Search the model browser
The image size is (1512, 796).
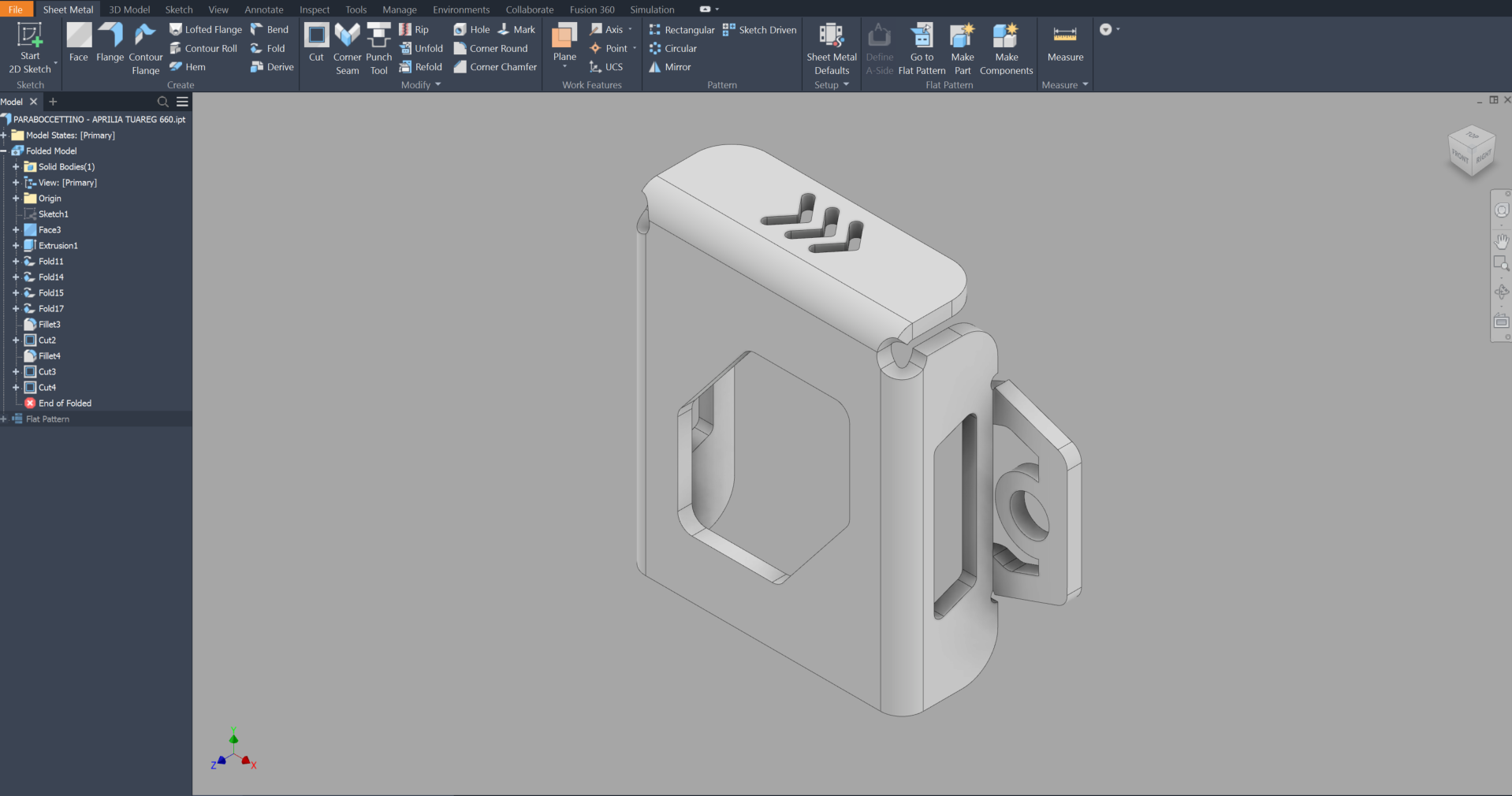click(x=162, y=102)
